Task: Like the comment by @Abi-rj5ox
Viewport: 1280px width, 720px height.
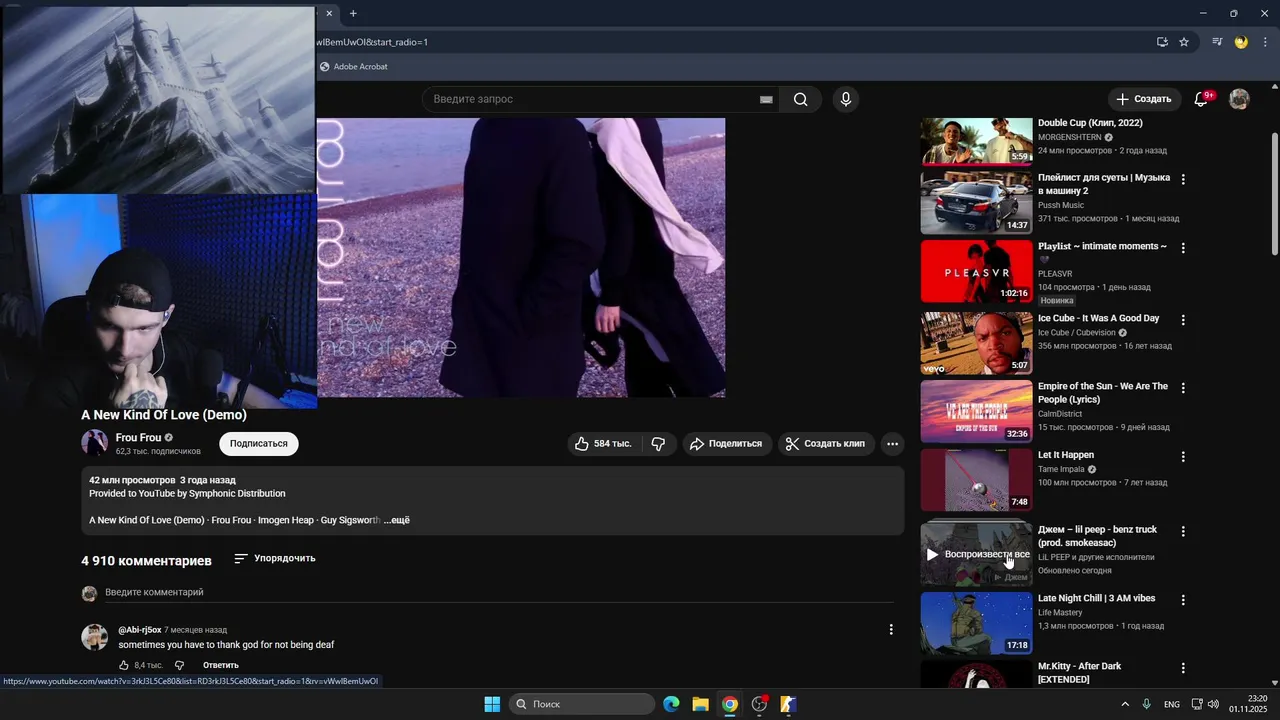Action: [124, 665]
